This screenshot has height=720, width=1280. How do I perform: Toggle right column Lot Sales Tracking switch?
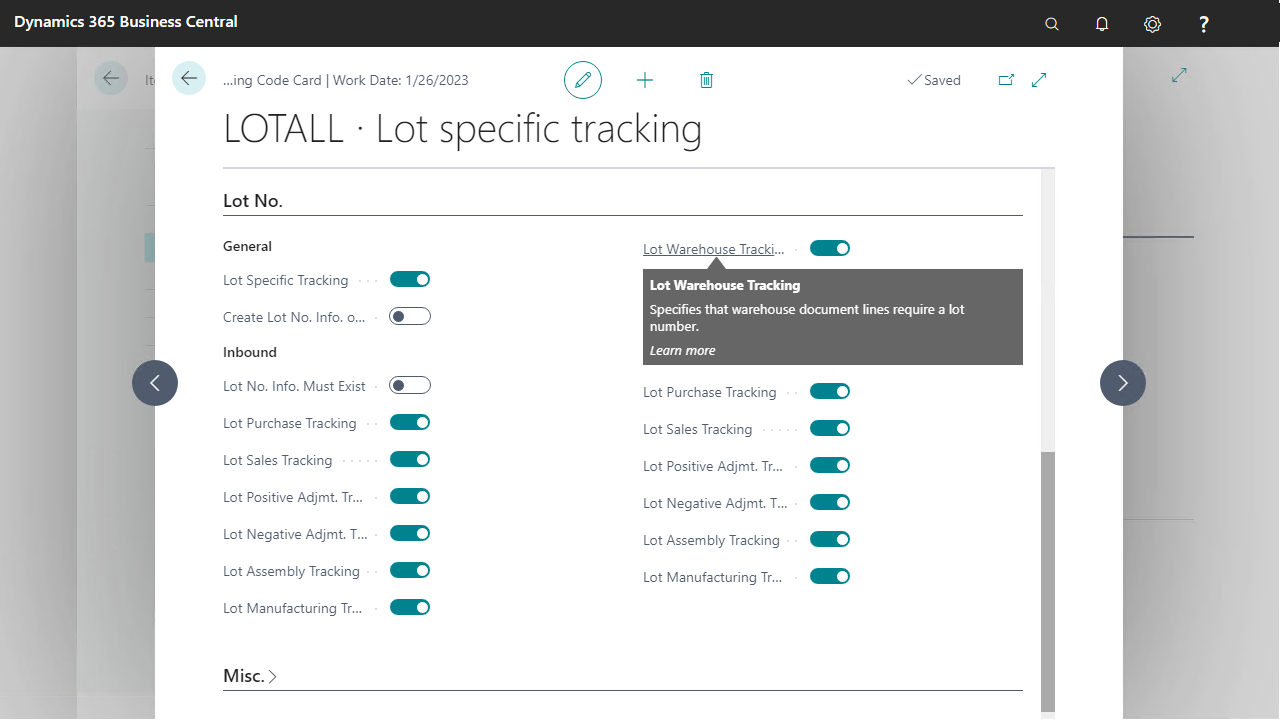pyautogui.click(x=830, y=428)
